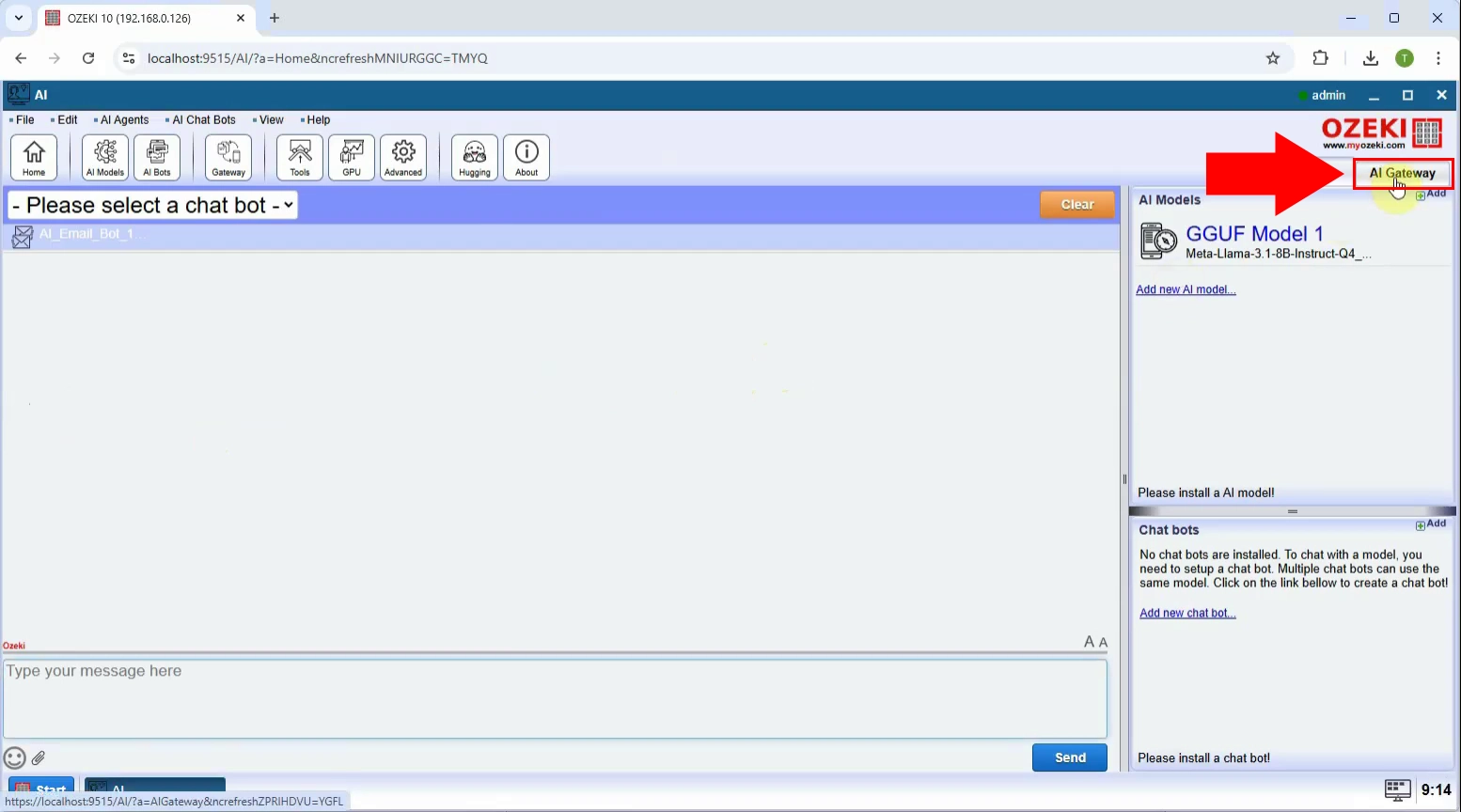
Task: Click the paperclip attachment icon
Action: [x=39, y=757]
